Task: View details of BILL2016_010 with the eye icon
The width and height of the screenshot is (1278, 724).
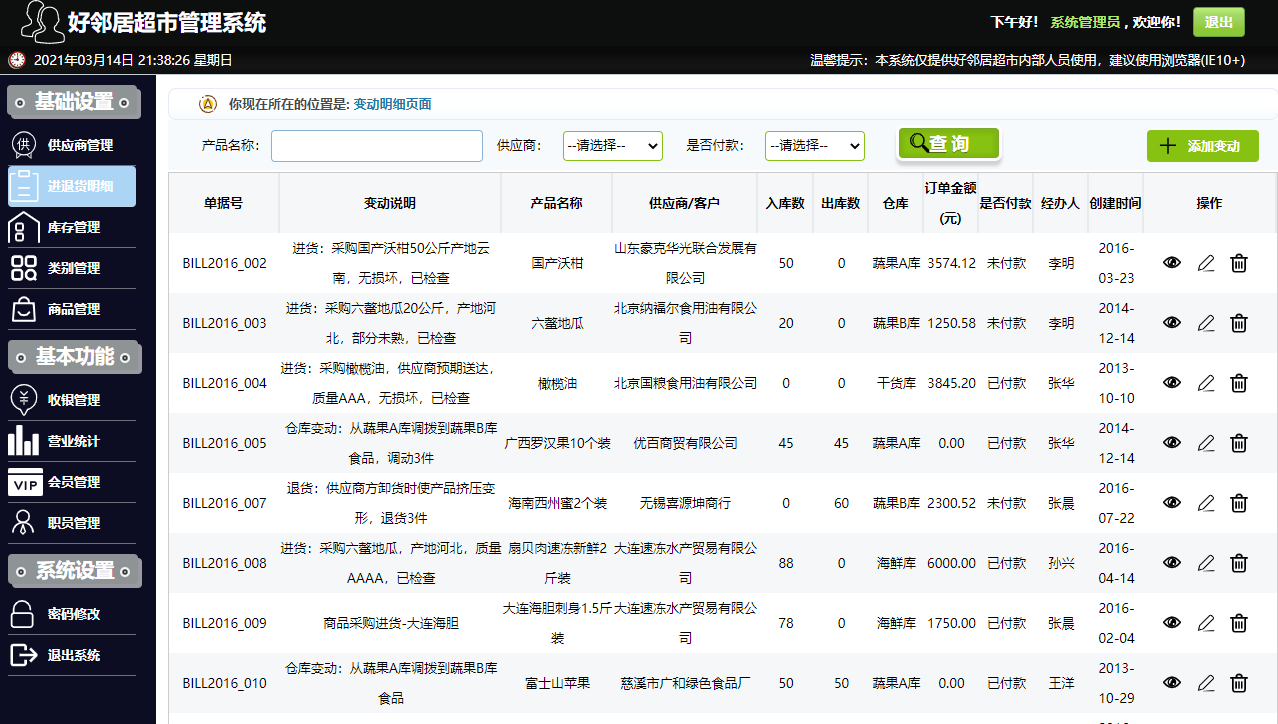Action: tap(1172, 683)
